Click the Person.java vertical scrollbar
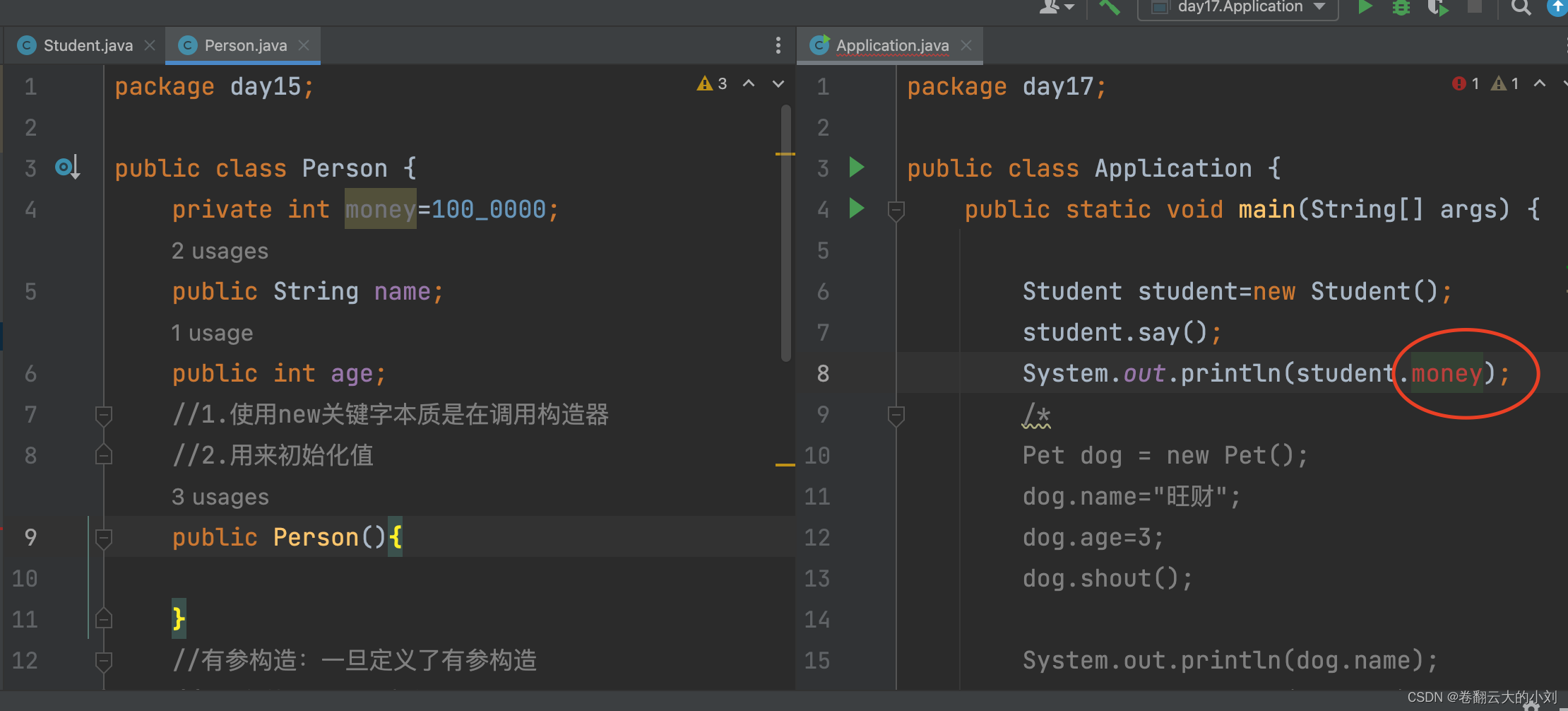The height and width of the screenshot is (711, 1568). (x=785, y=233)
